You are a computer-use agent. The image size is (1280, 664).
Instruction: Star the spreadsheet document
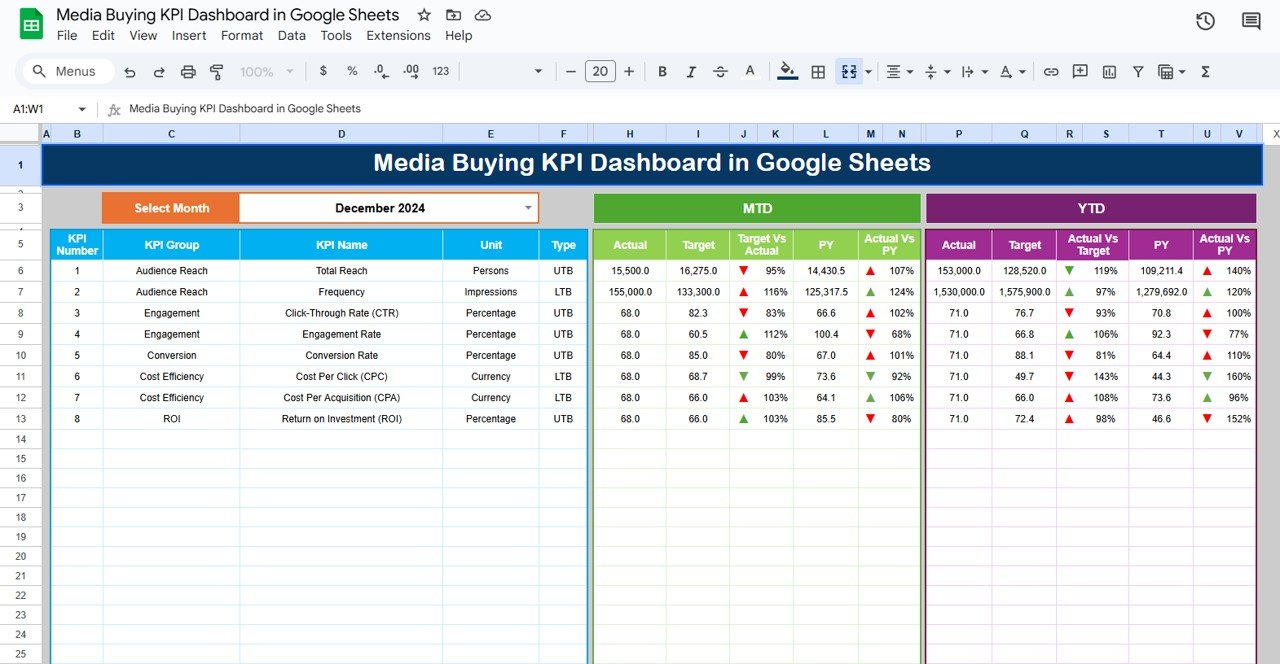coord(424,15)
